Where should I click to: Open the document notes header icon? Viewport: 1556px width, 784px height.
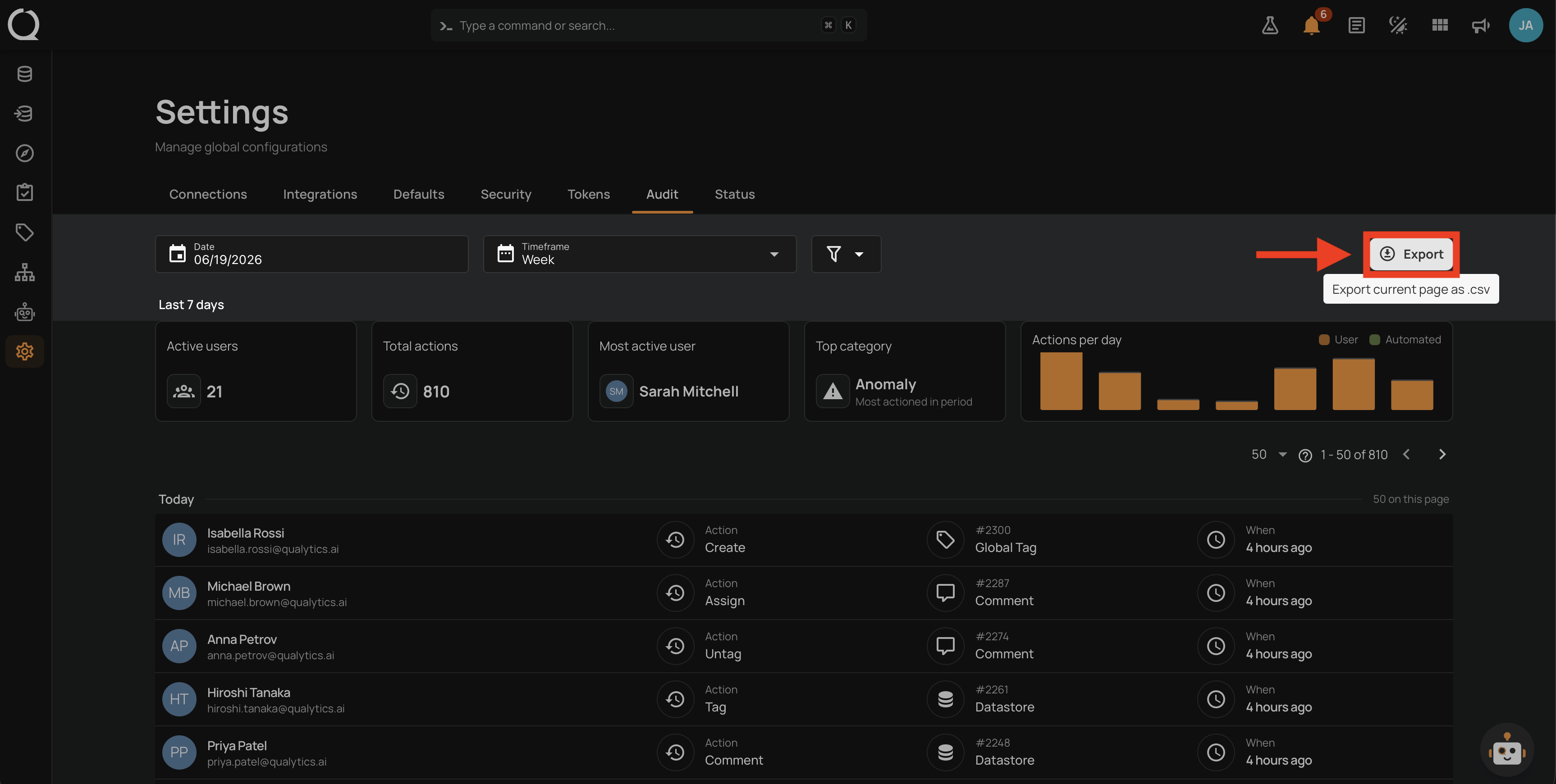tap(1356, 25)
